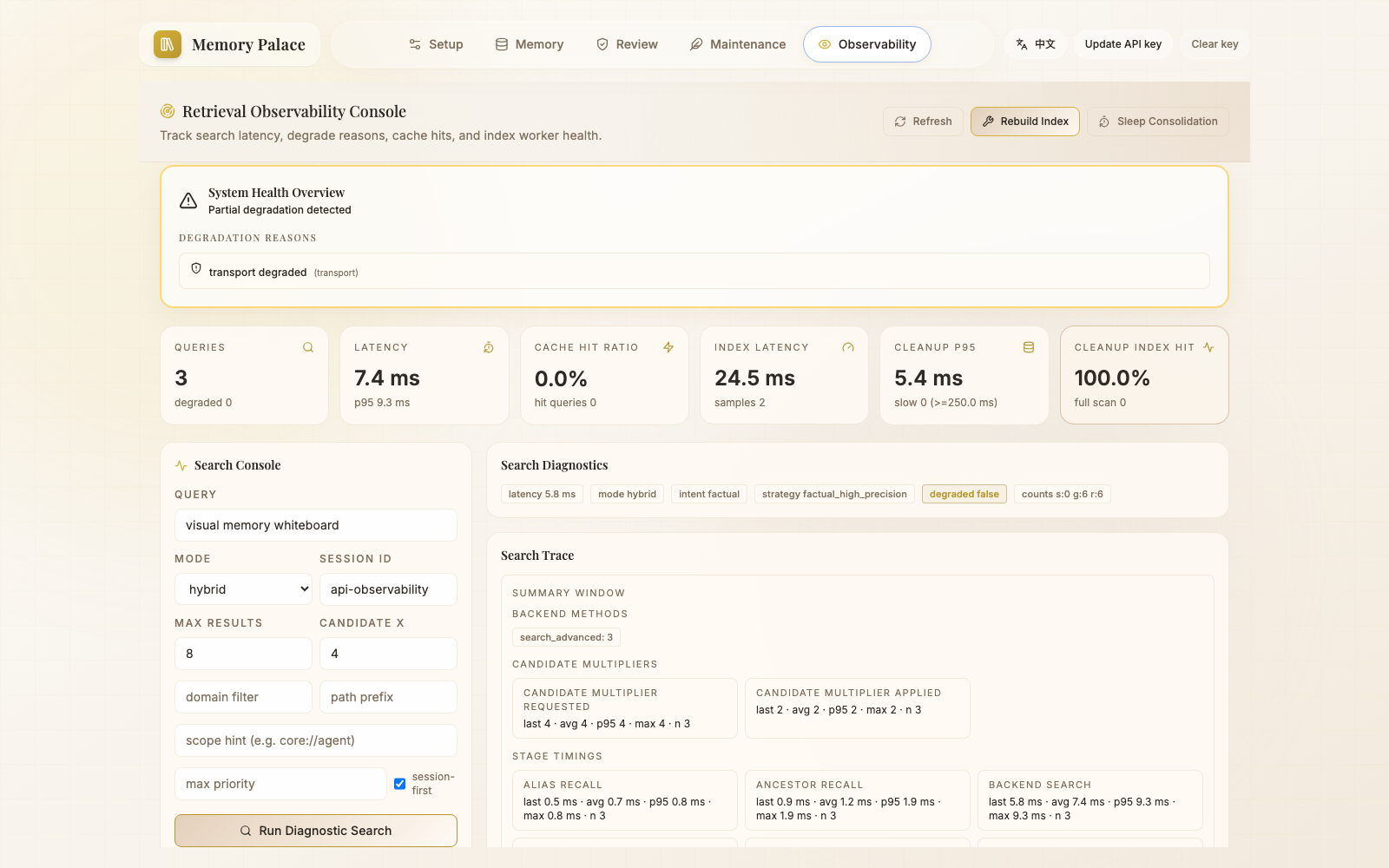The image size is (1389, 868).
Task: Click the Max Results field
Action: click(243, 654)
